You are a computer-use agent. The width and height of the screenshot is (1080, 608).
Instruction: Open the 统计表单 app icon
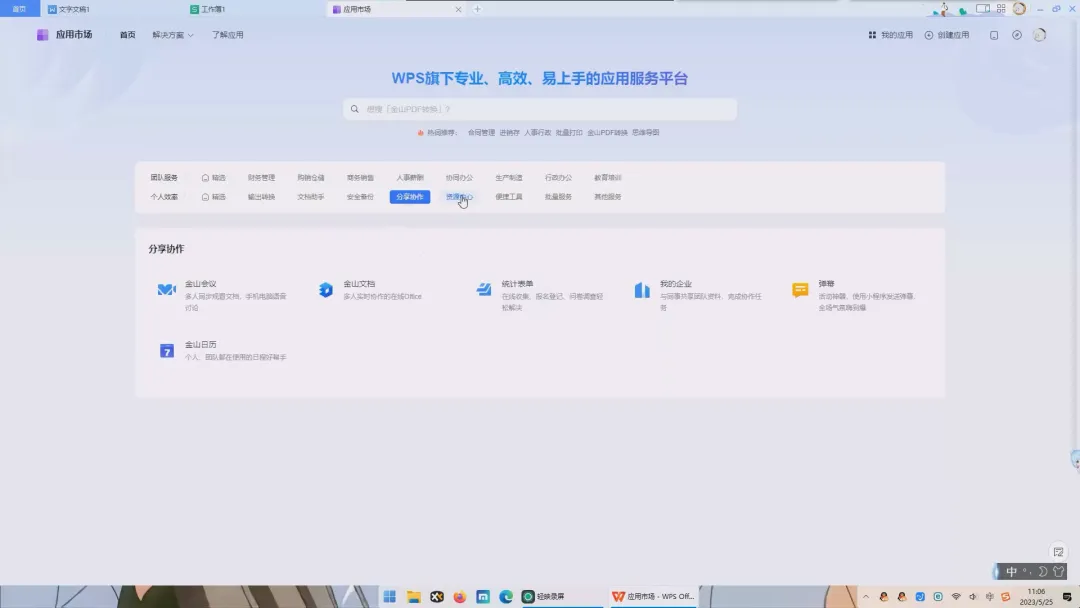484,290
